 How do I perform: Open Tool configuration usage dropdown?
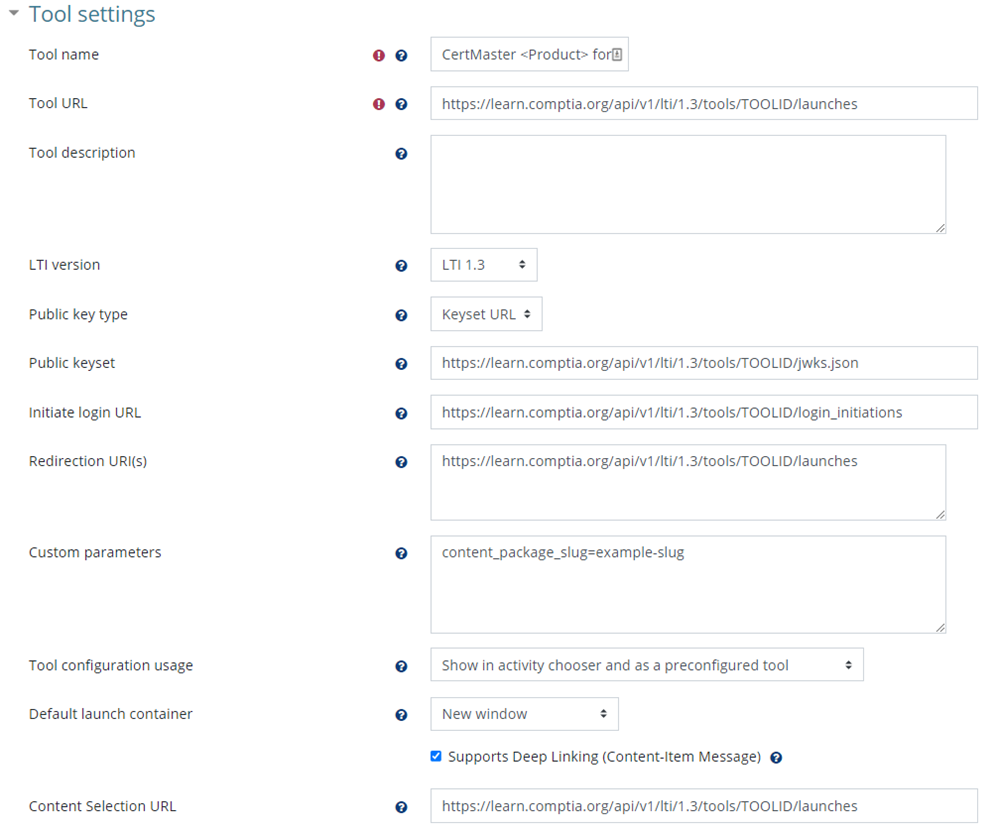[x=647, y=665]
